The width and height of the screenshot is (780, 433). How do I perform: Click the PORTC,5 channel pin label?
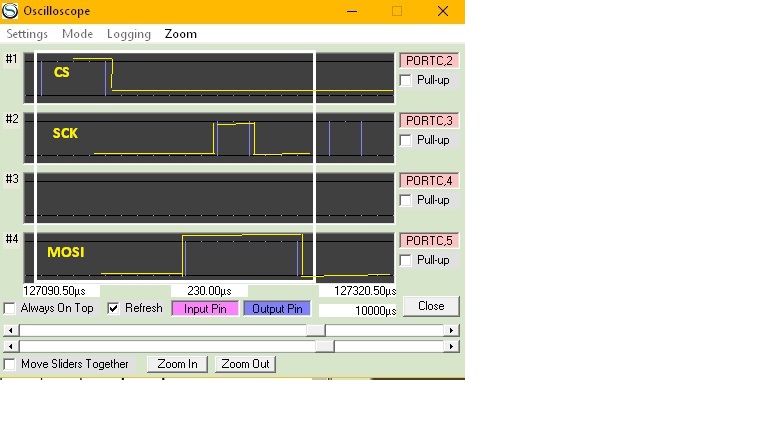(429, 241)
